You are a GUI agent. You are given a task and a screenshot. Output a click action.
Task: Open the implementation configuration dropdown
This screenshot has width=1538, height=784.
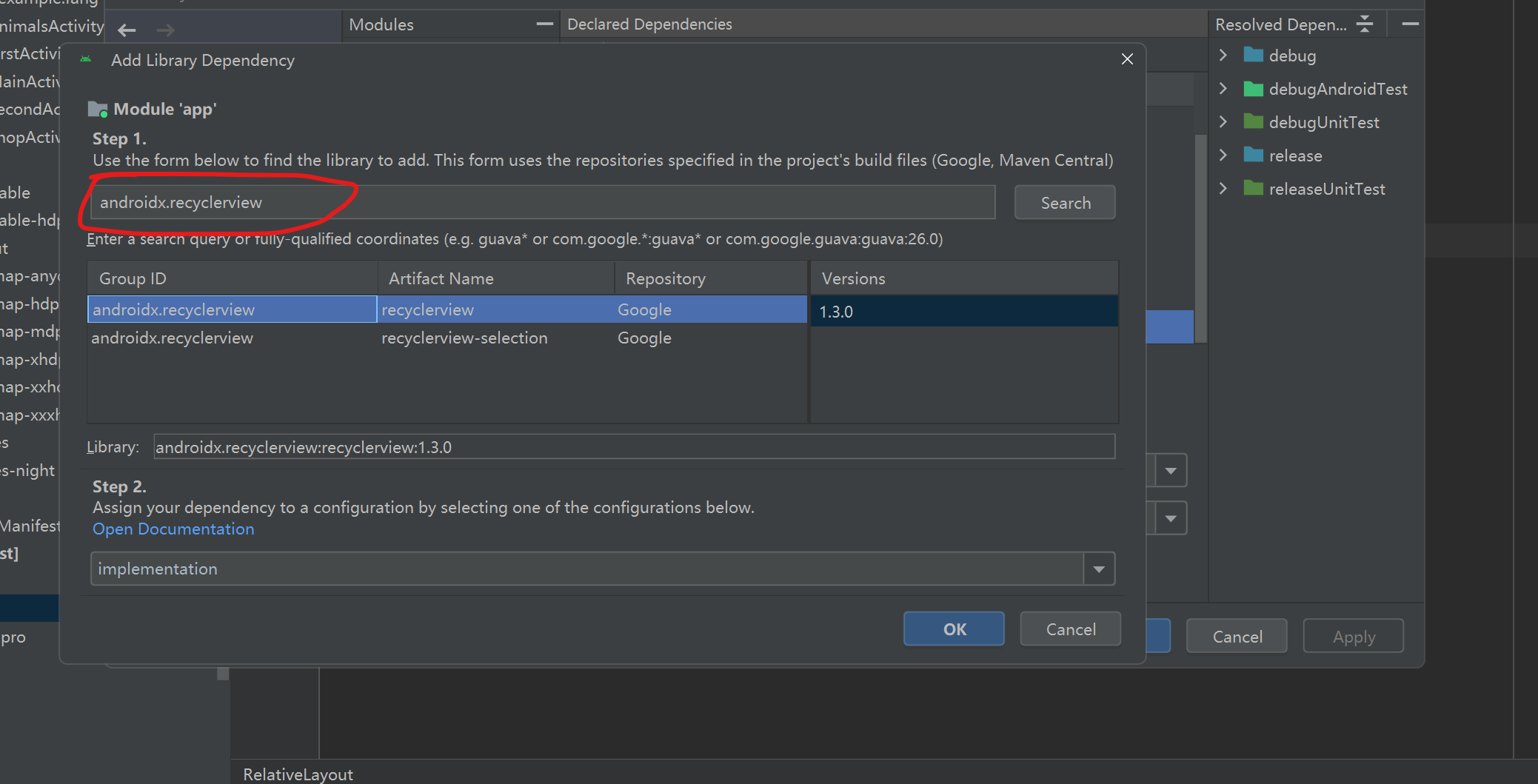pyautogui.click(x=1099, y=569)
